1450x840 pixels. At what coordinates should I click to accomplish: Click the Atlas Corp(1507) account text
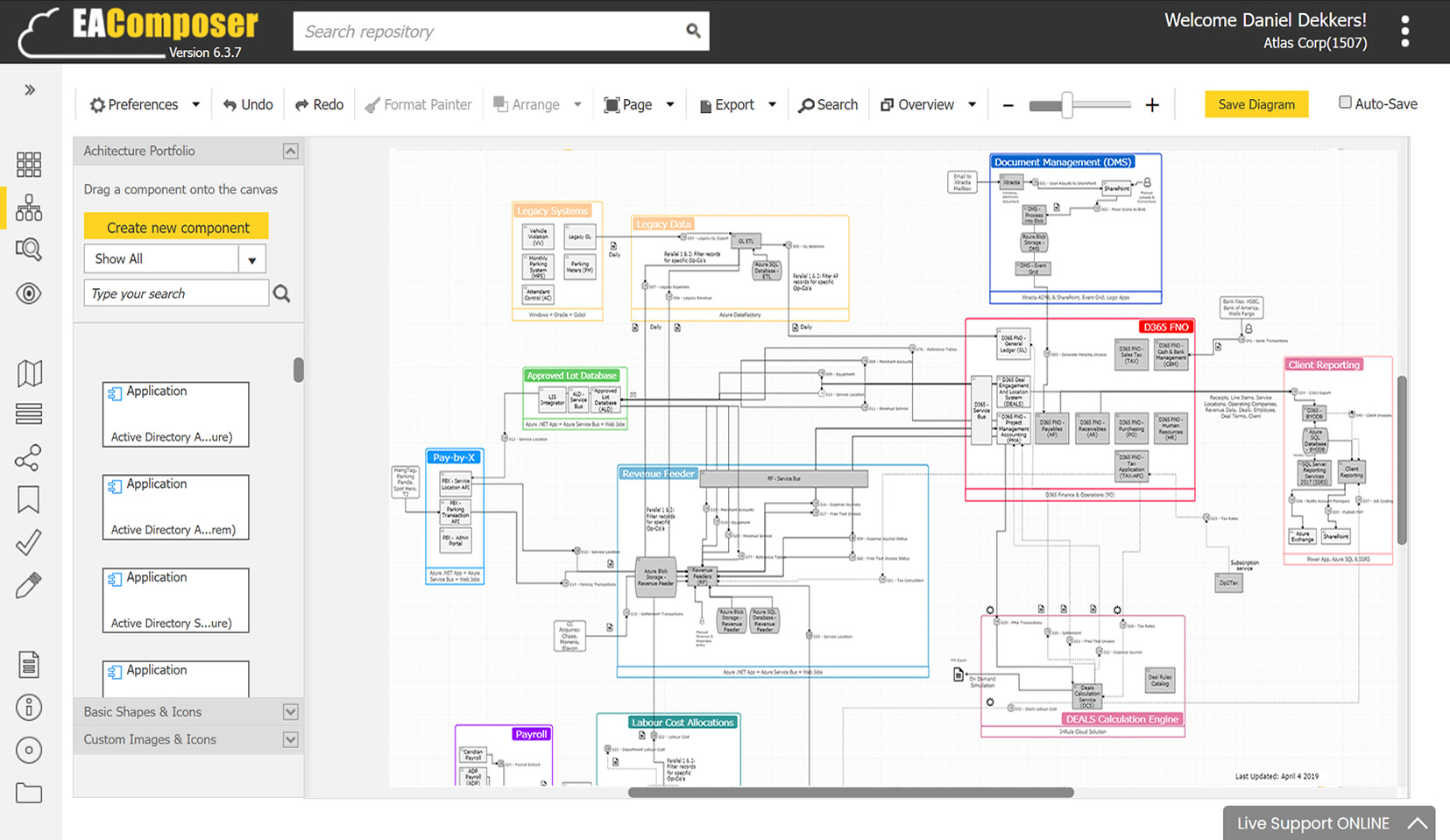click(x=1315, y=43)
